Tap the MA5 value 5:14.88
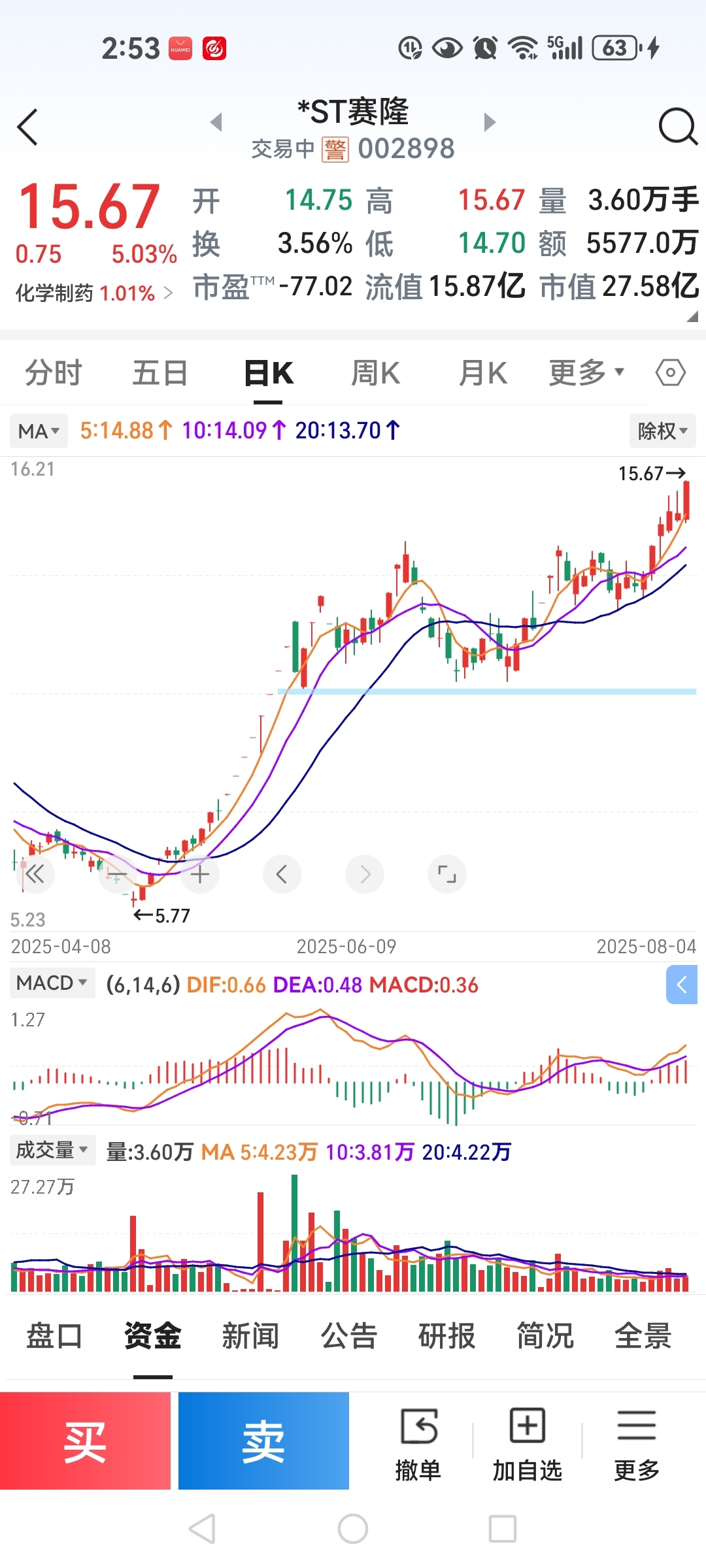 pyautogui.click(x=126, y=431)
